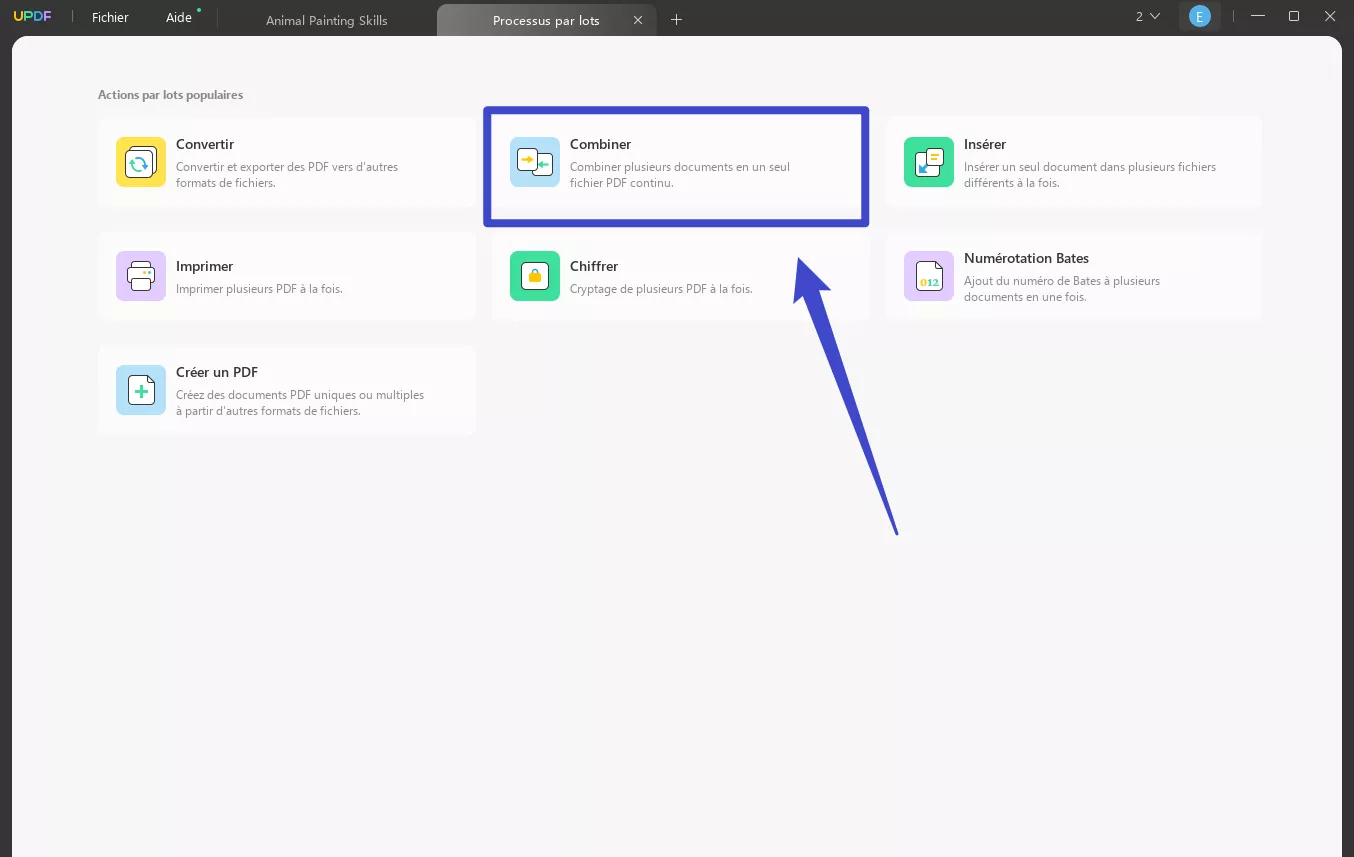Image resolution: width=1354 pixels, height=857 pixels.
Task: Open the Fichier menu
Action: [110, 18]
